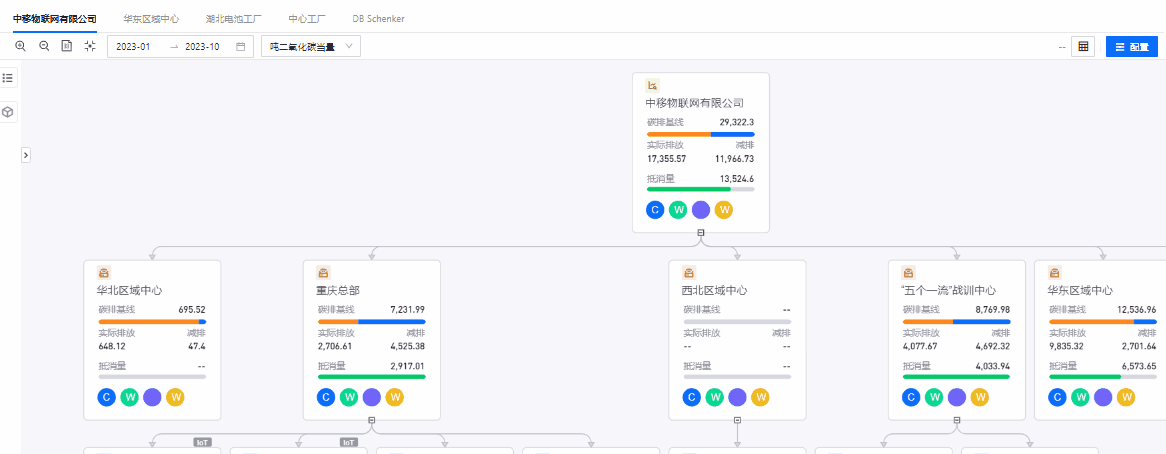Screen dimensions: 1166x454
Task: Expand the left side panel arrow
Action: click(x=26, y=155)
